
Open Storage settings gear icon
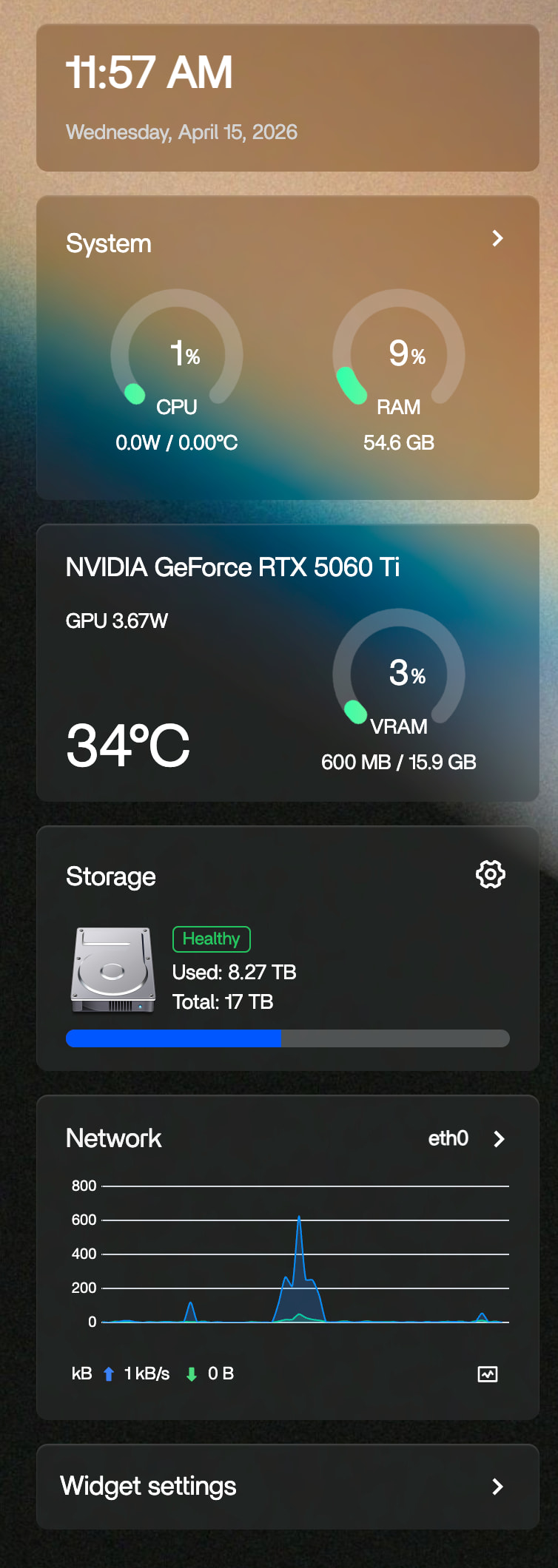coord(490,874)
